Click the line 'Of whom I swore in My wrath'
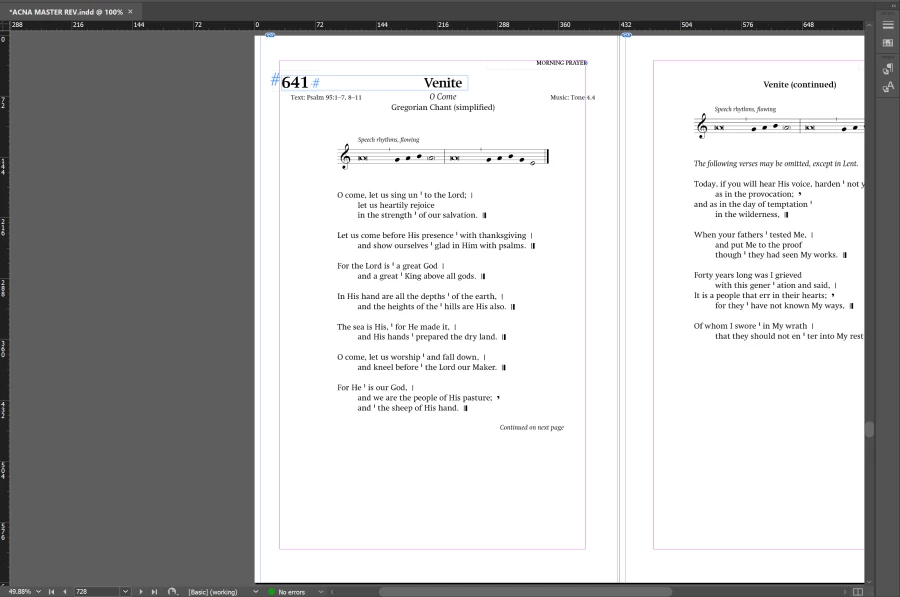 click(753, 326)
